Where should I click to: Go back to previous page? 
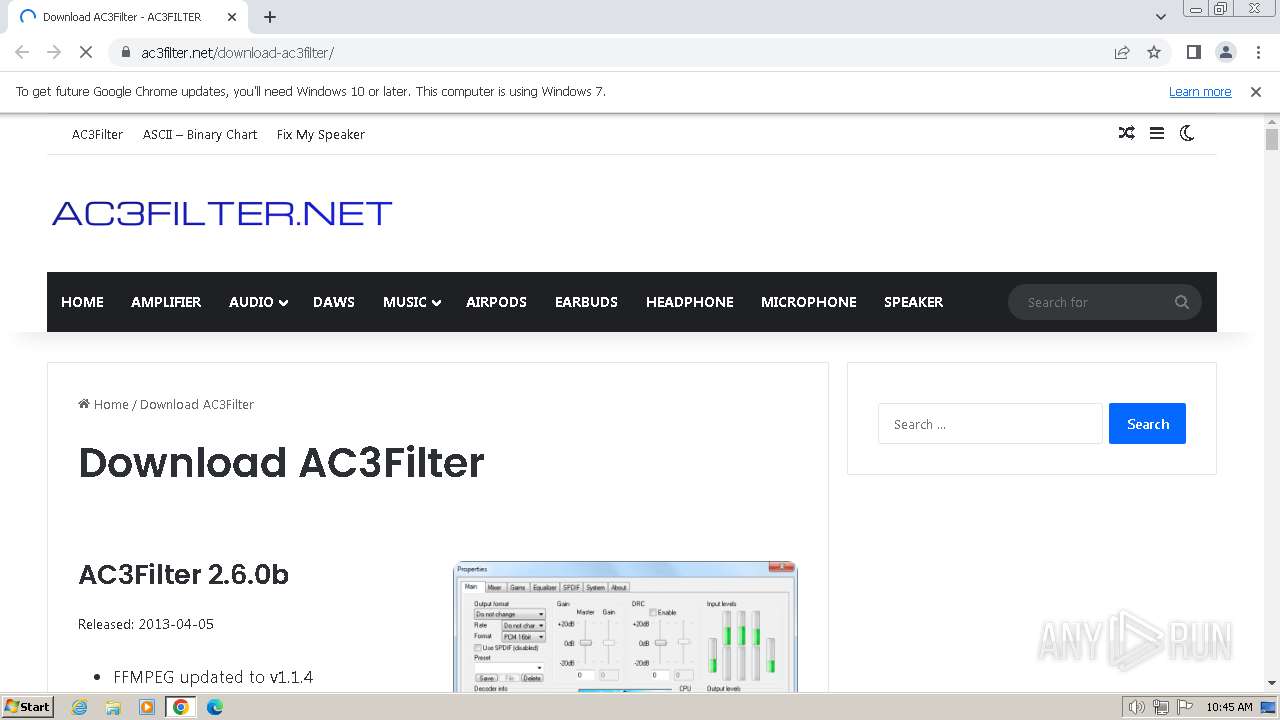tap(22, 52)
